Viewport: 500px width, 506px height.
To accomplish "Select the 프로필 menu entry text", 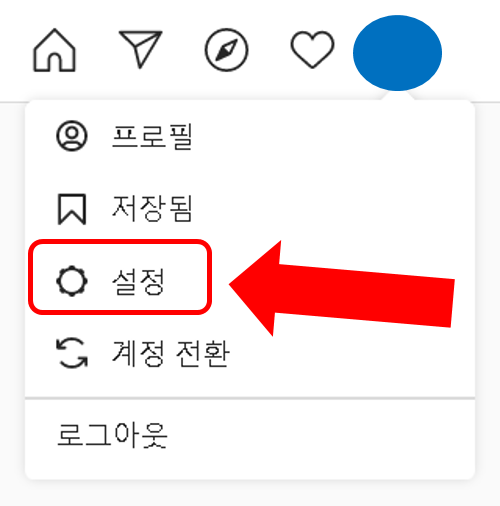I will tap(152, 137).
